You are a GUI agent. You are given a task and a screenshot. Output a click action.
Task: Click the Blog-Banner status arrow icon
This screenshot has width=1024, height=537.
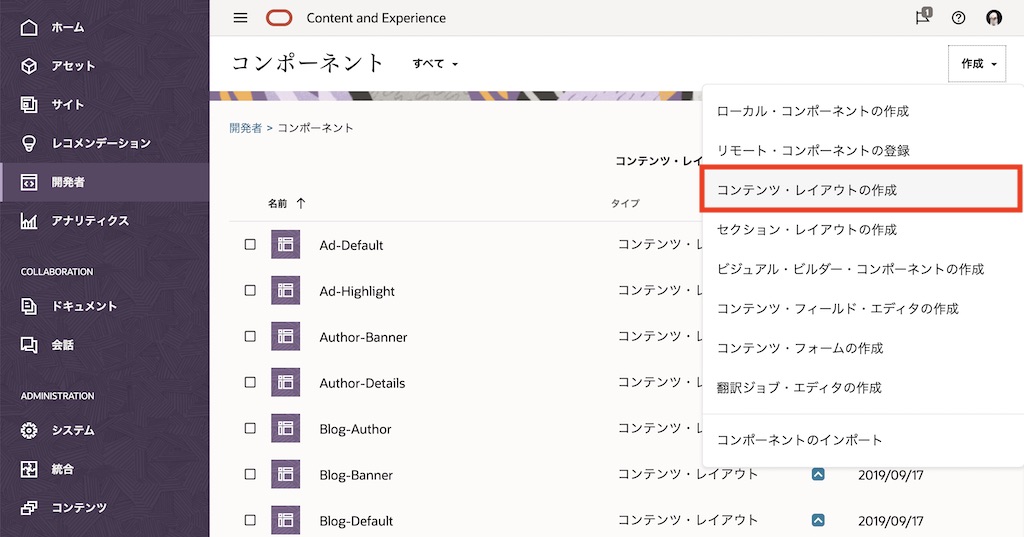818,474
